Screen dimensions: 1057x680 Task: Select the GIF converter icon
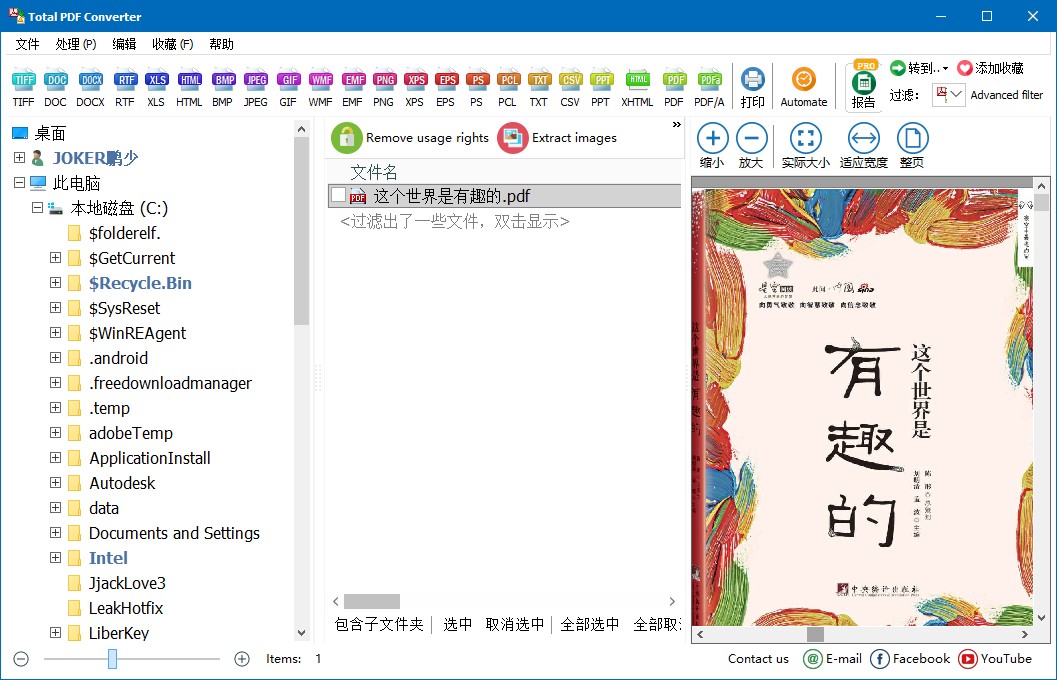pos(288,88)
